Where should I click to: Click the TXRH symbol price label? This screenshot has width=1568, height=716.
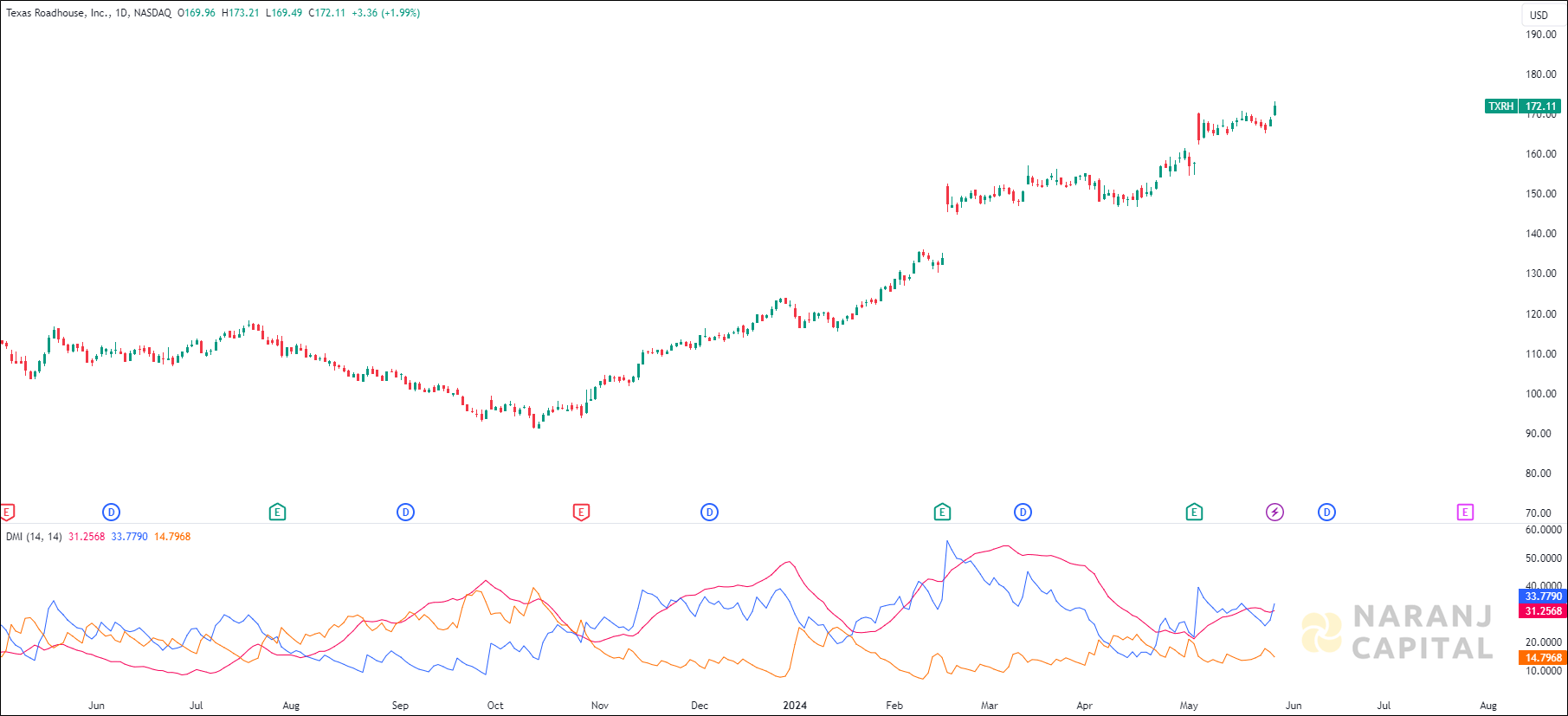[1501, 106]
